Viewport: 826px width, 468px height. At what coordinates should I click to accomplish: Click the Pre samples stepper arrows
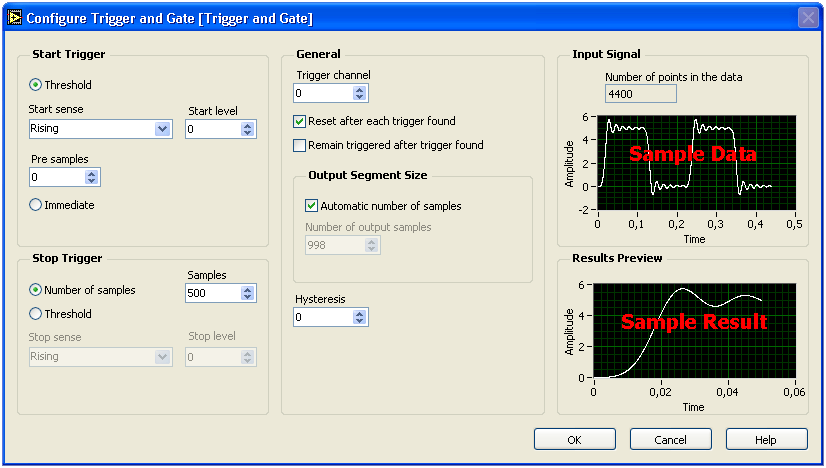pyautogui.click(x=92, y=177)
